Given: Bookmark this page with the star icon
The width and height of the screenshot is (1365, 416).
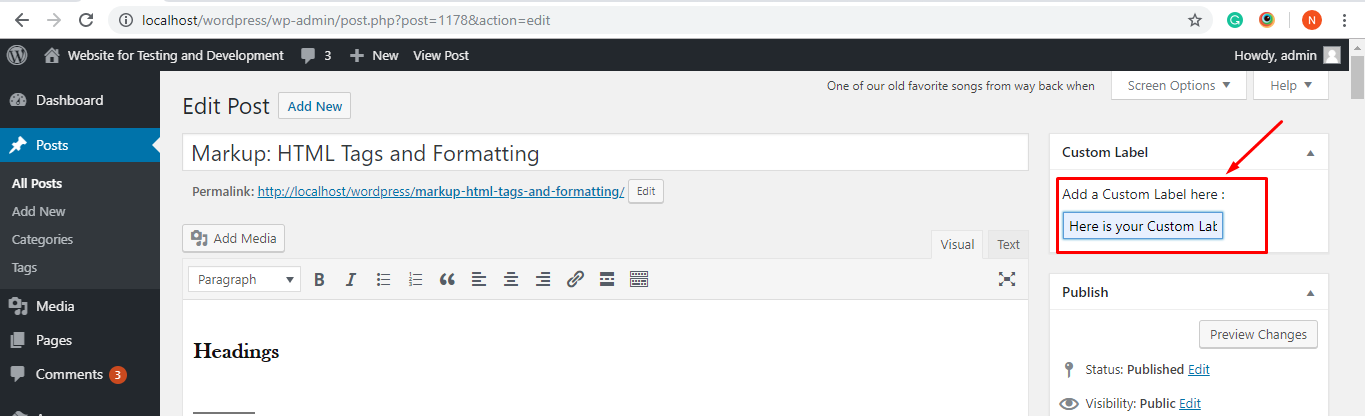Looking at the screenshot, I should tap(1195, 20).
